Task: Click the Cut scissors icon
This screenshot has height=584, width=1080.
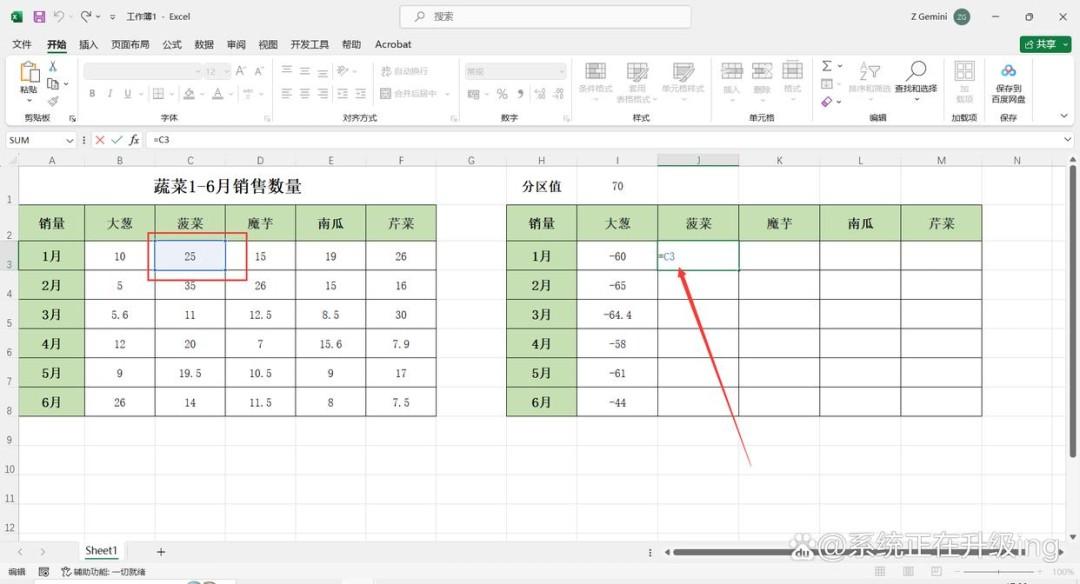Action: point(53,66)
